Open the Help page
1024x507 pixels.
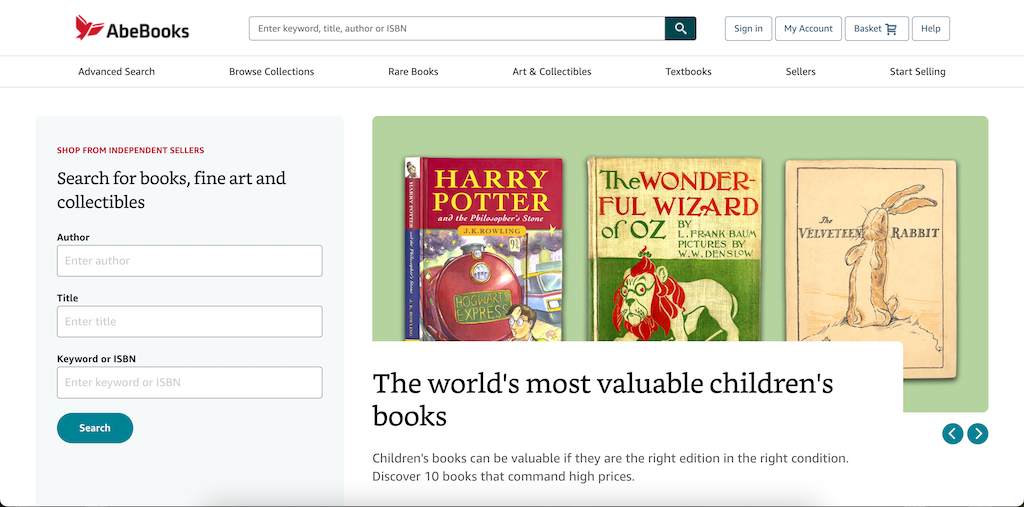coord(930,29)
